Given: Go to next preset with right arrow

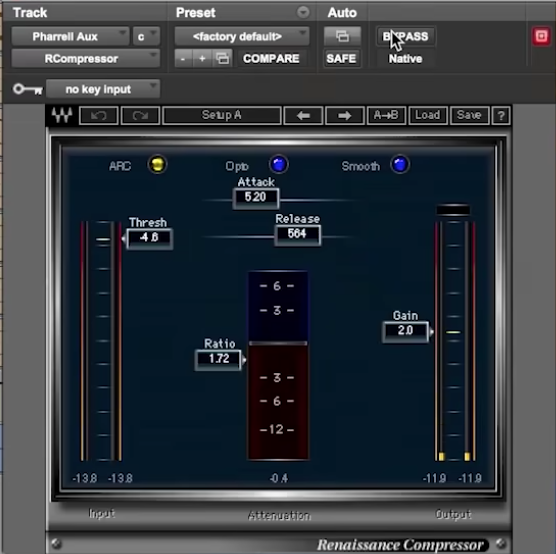Looking at the screenshot, I should [344, 115].
